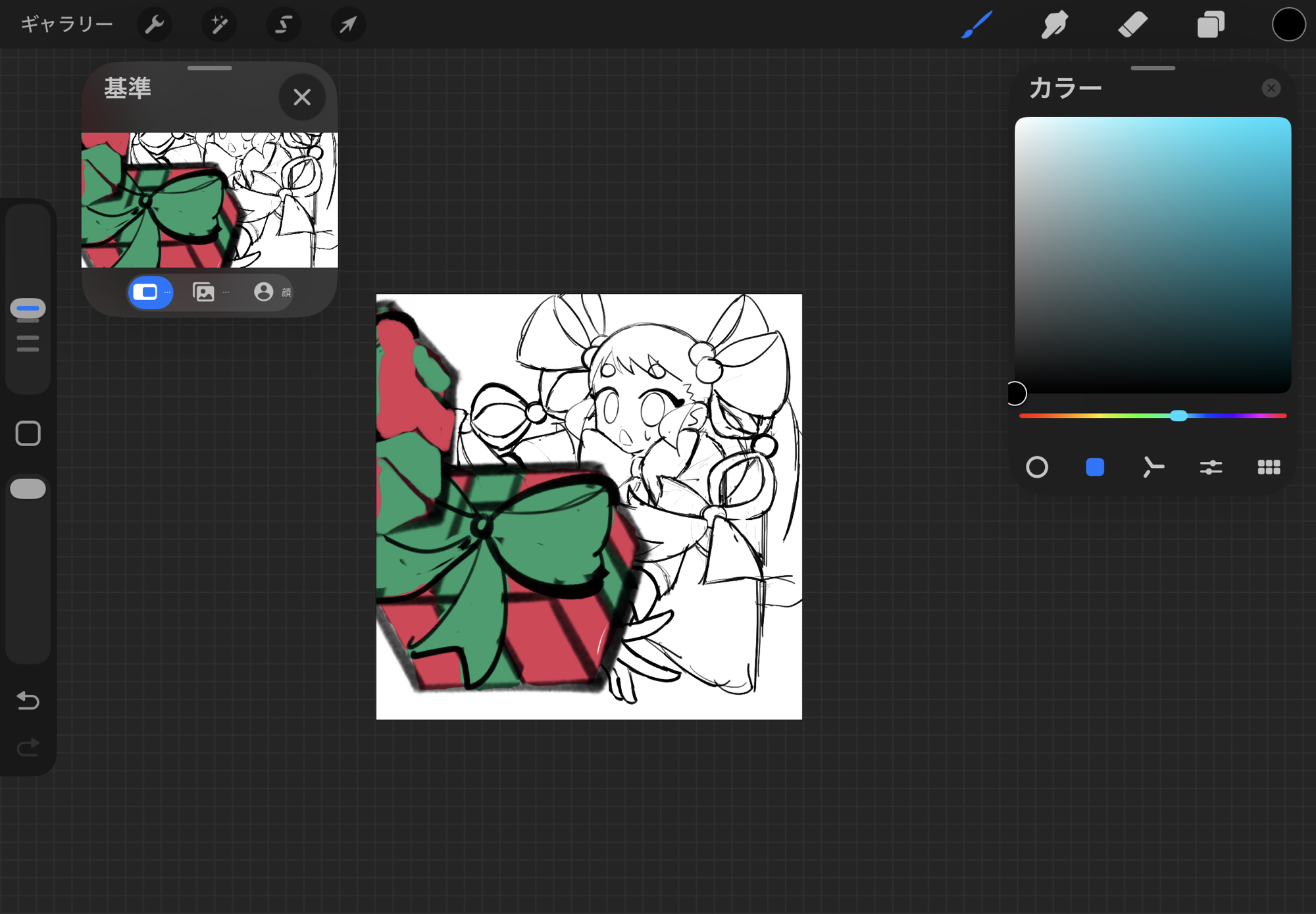
Task: Open the color Palettes grid view
Action: pos(1269,467)
